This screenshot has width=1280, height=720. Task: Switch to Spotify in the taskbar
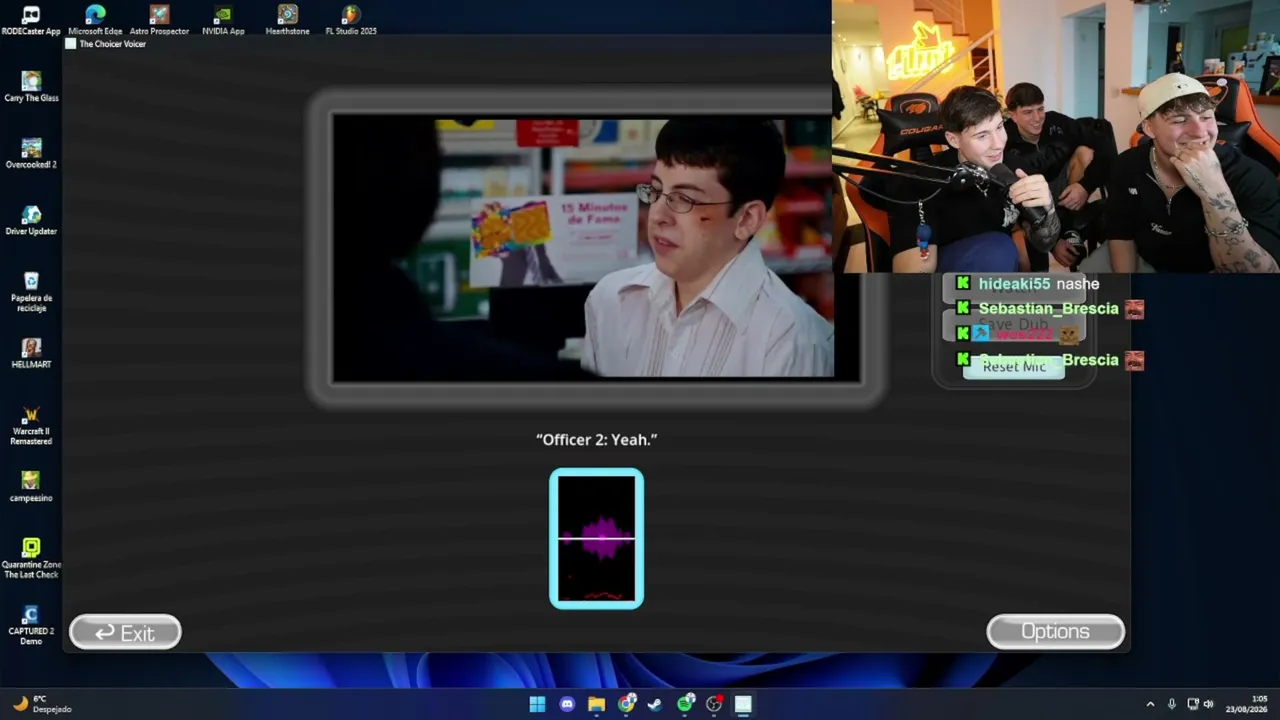tap(685, 704)
